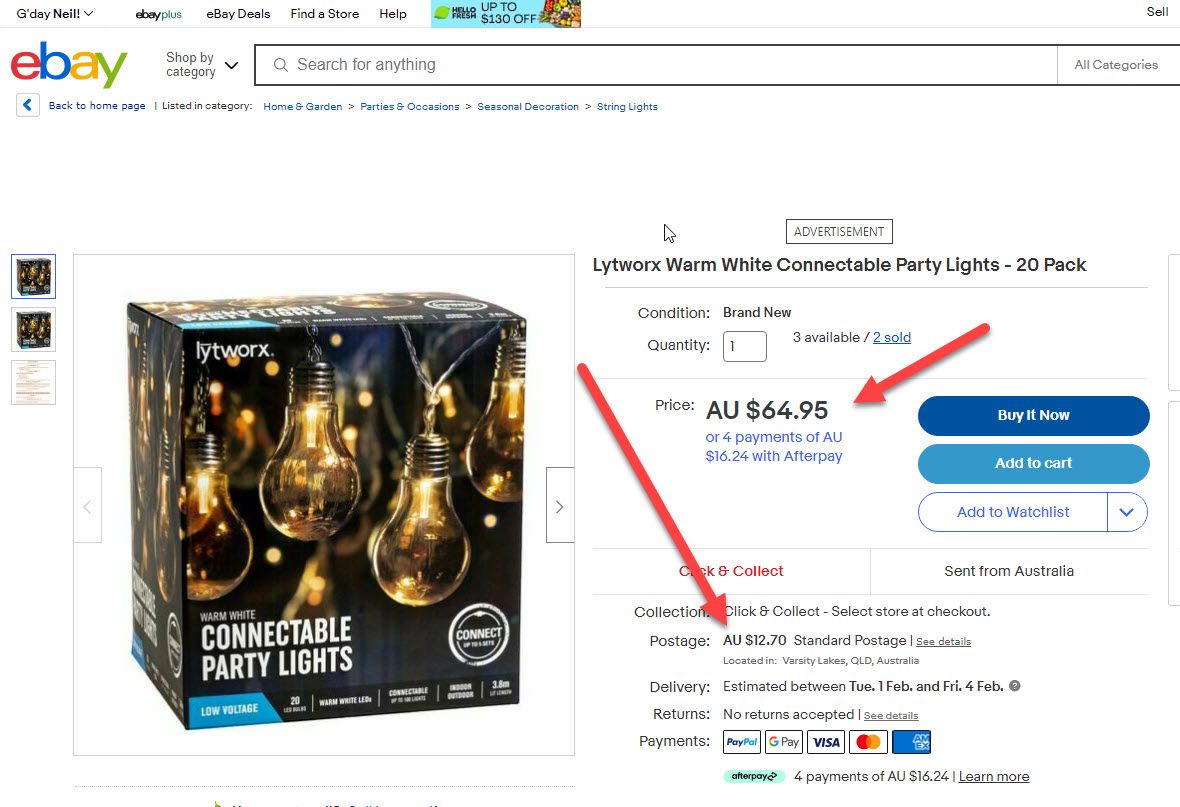
Task: Show next product image with right arrow
Action: click(x=560, y=506)
